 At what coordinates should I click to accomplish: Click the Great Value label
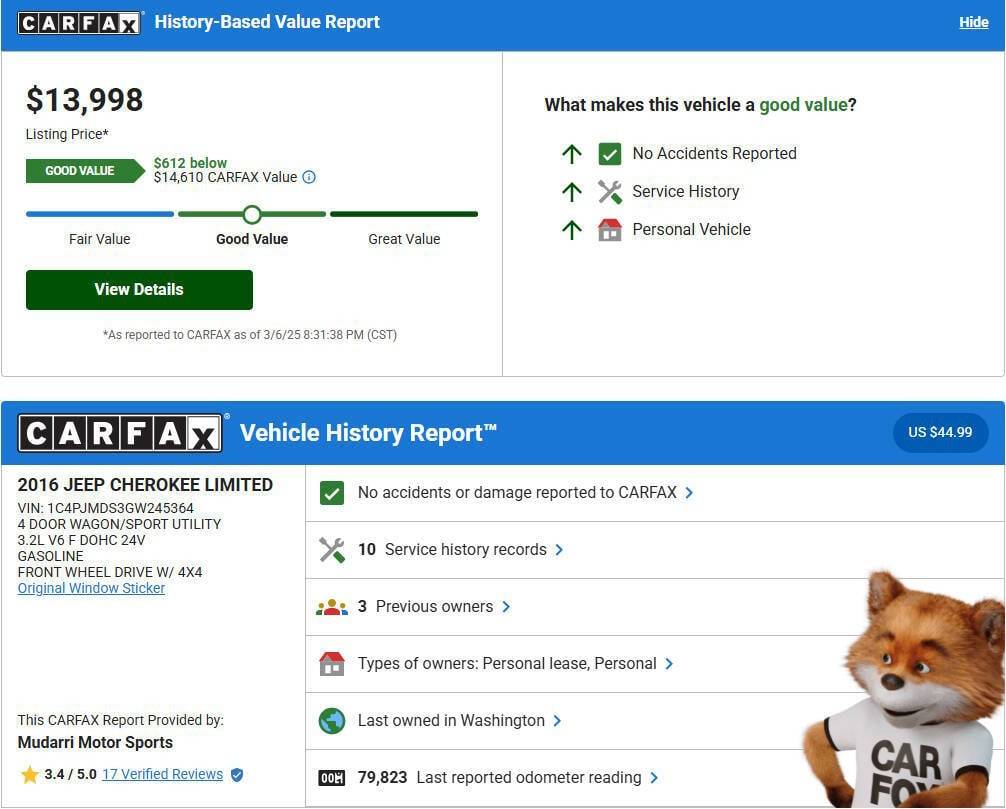tap(404, 239)
